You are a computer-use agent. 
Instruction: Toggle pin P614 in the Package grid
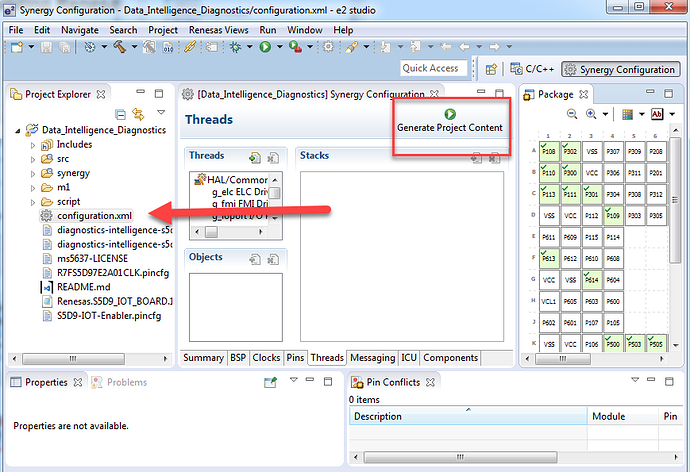pyautogui.click(x=591, y=280)
